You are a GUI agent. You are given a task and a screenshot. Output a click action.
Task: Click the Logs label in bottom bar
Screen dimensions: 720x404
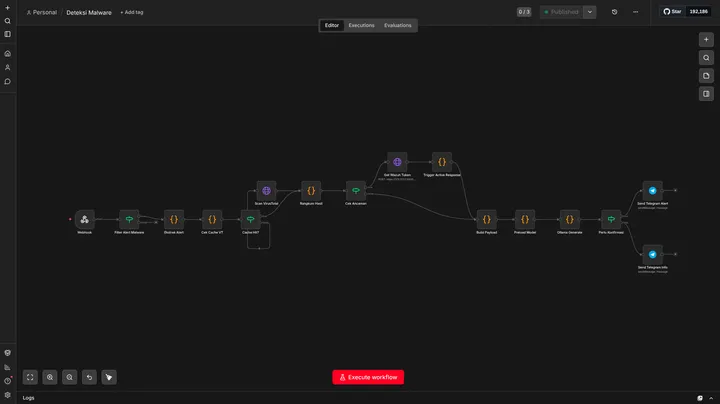pos(28,398)
